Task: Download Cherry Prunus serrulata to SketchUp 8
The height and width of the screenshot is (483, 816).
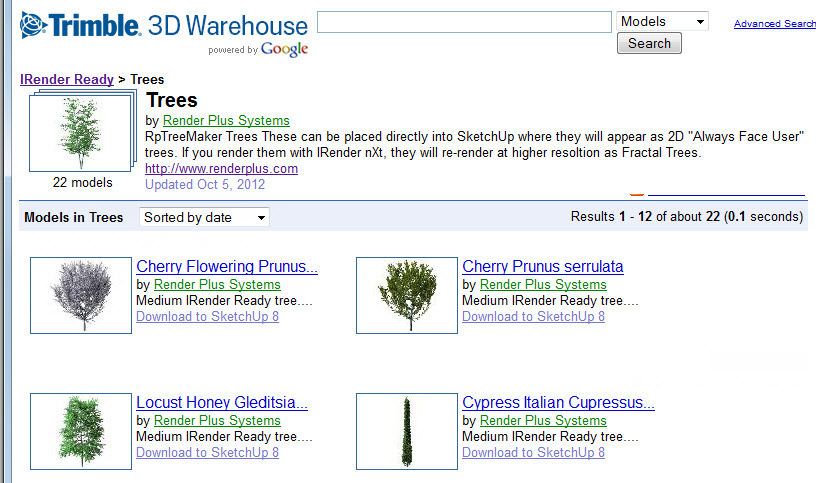Action: point(533,316)
